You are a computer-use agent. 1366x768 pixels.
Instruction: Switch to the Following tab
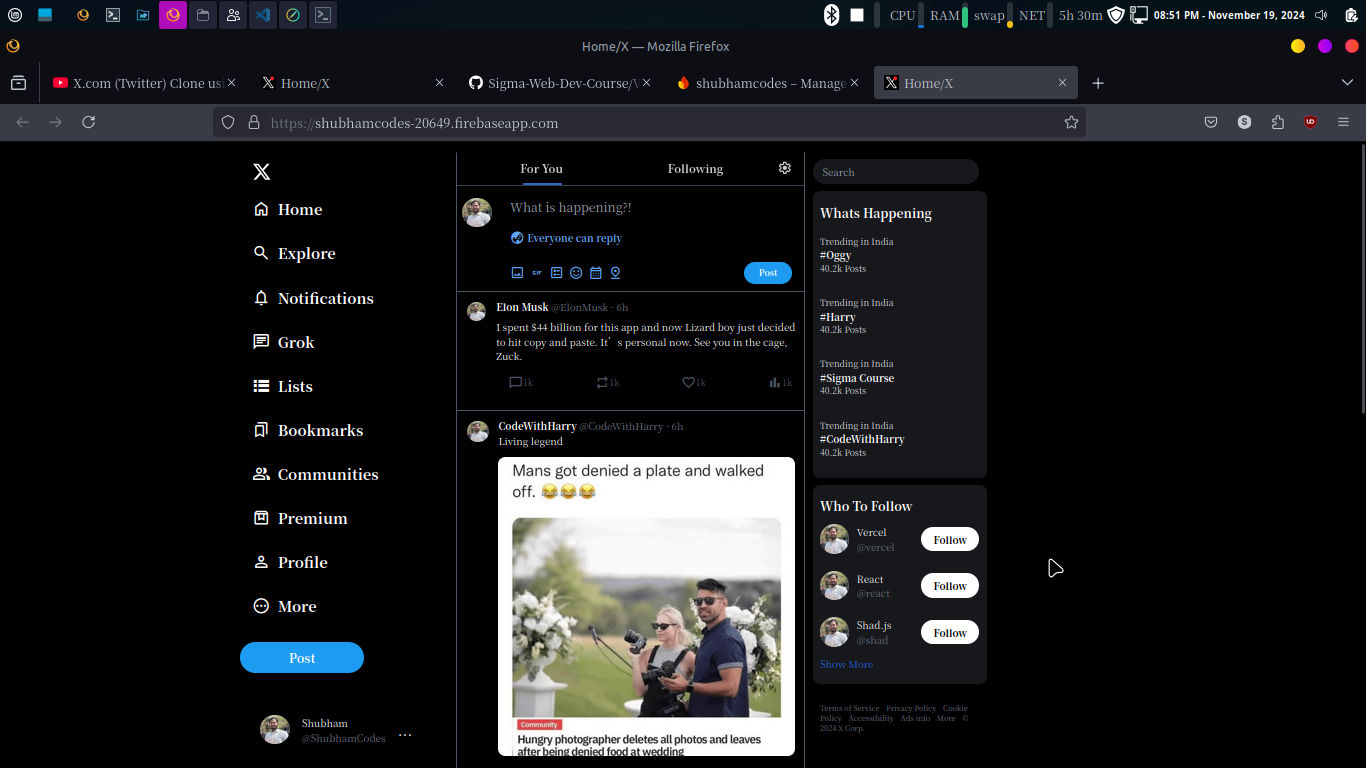tap(695, 169)
